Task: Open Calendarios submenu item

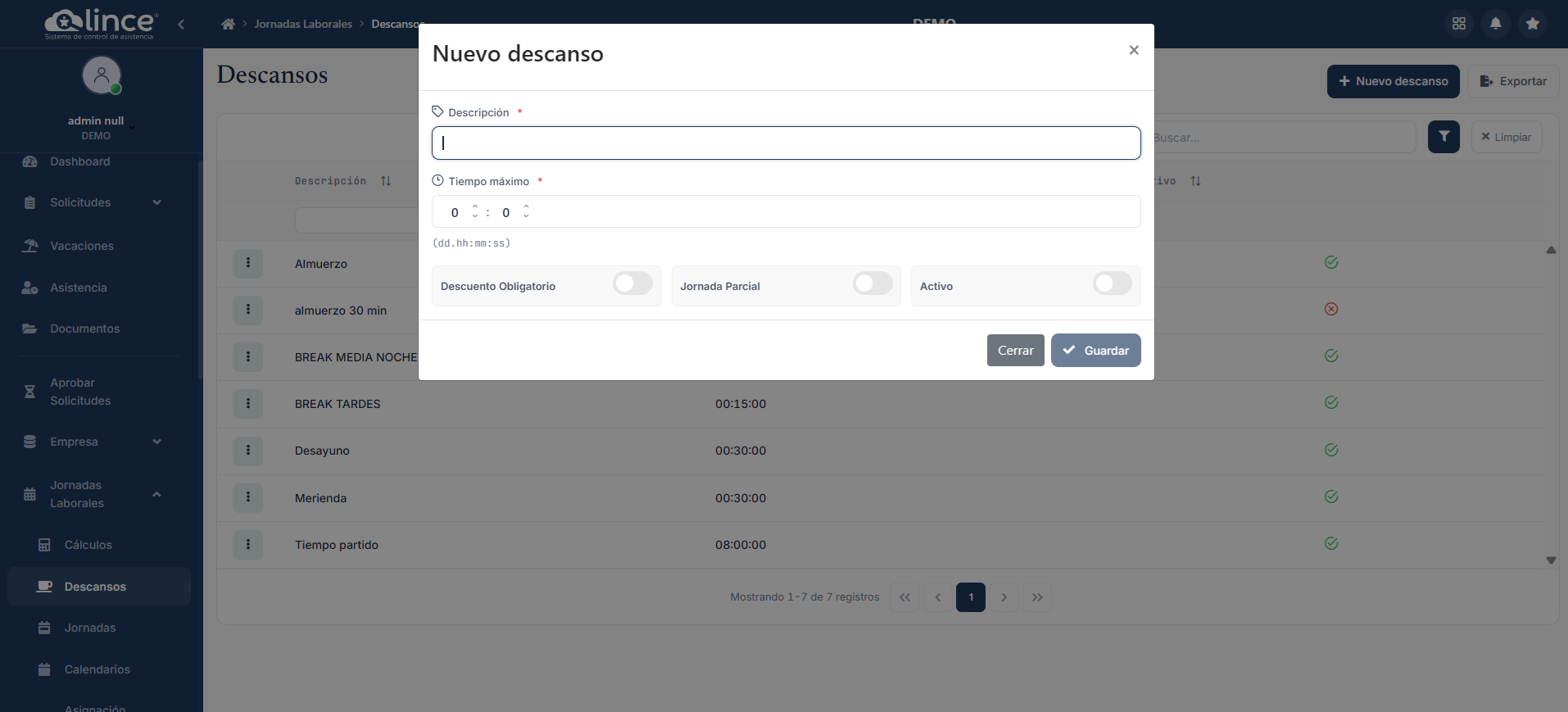Action: point(97,669)
